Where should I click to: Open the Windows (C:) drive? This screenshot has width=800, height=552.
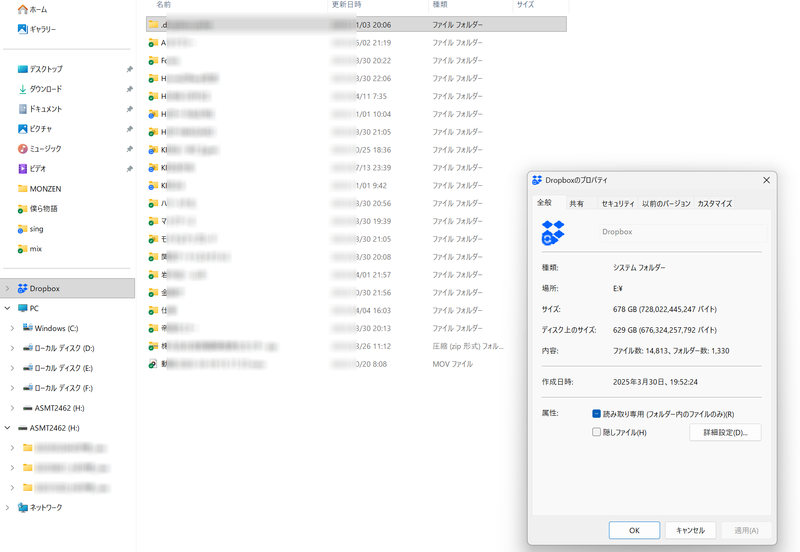click(x=51, y=328)
